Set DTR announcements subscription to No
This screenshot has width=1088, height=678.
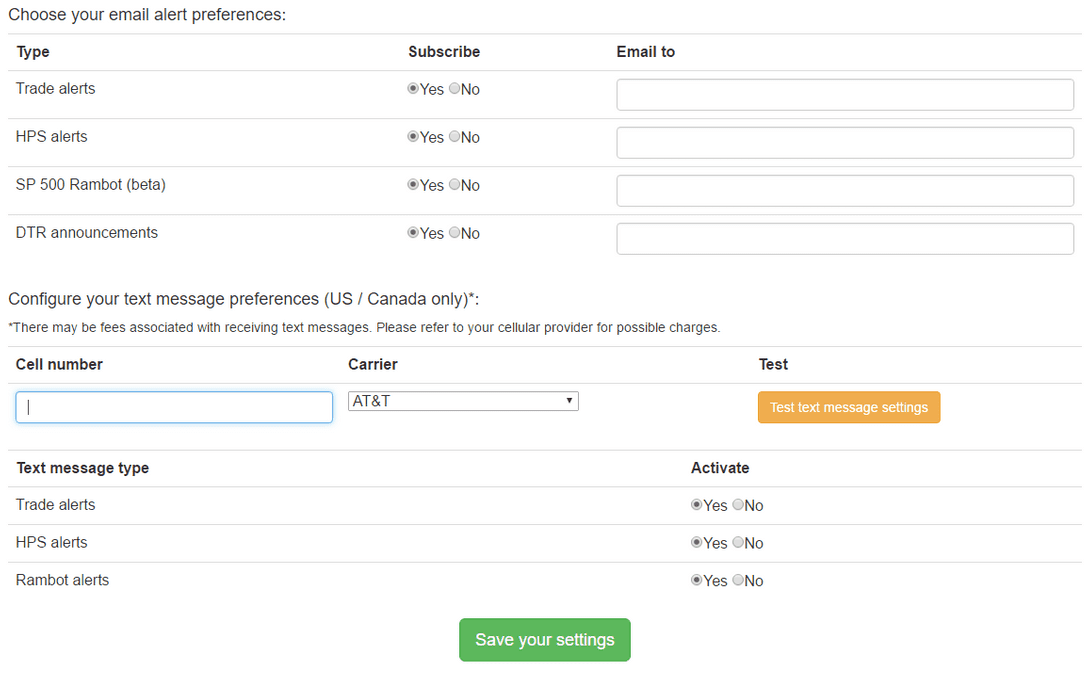pyautogui.click(x=455, y=233)
